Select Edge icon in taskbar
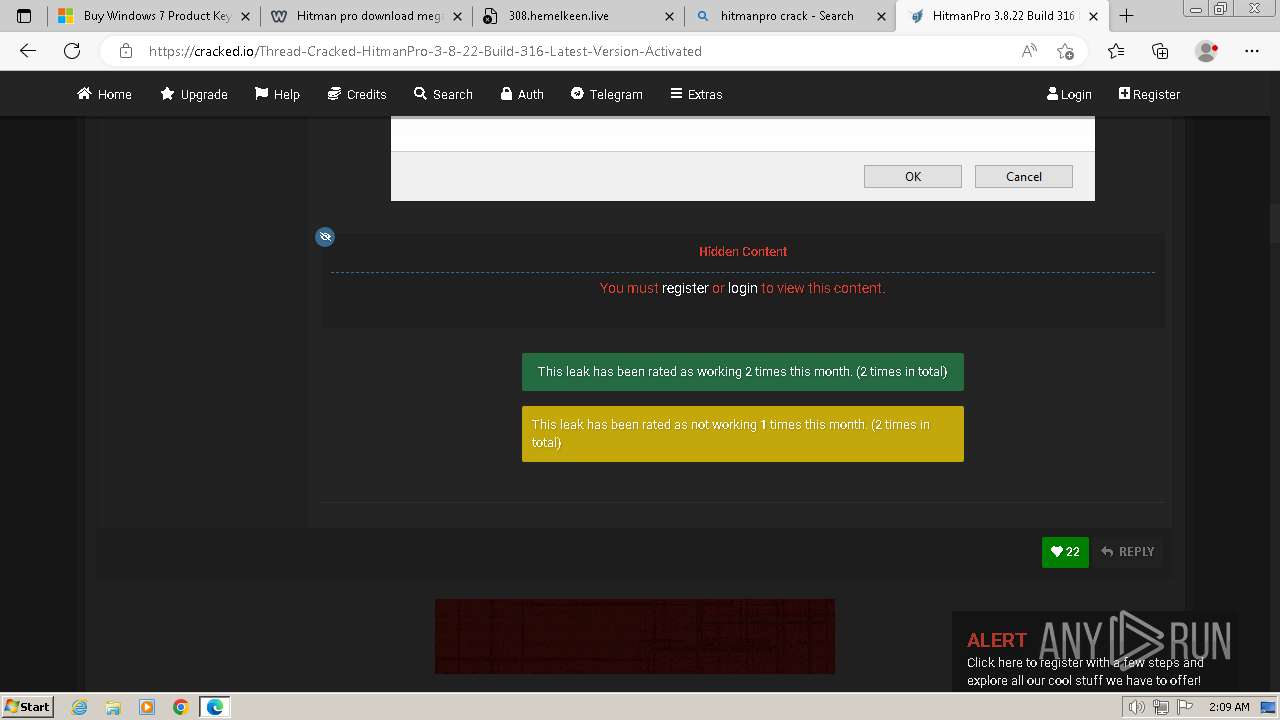 click(215, 707)
